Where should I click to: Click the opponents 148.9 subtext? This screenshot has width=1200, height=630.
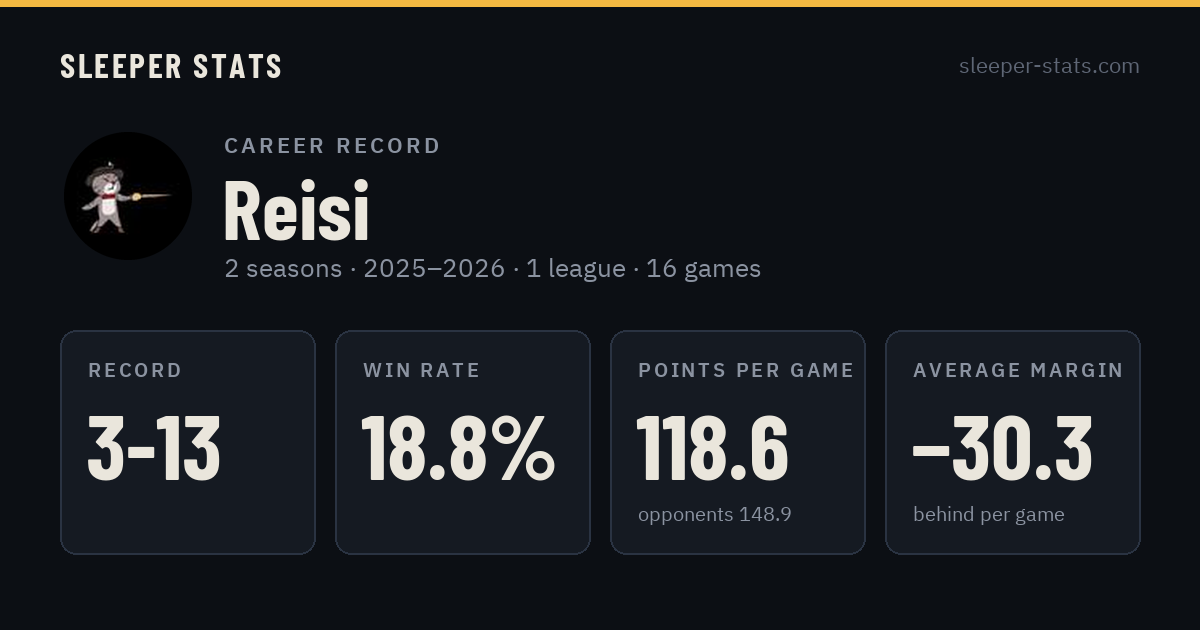click(x=715, y=514)
